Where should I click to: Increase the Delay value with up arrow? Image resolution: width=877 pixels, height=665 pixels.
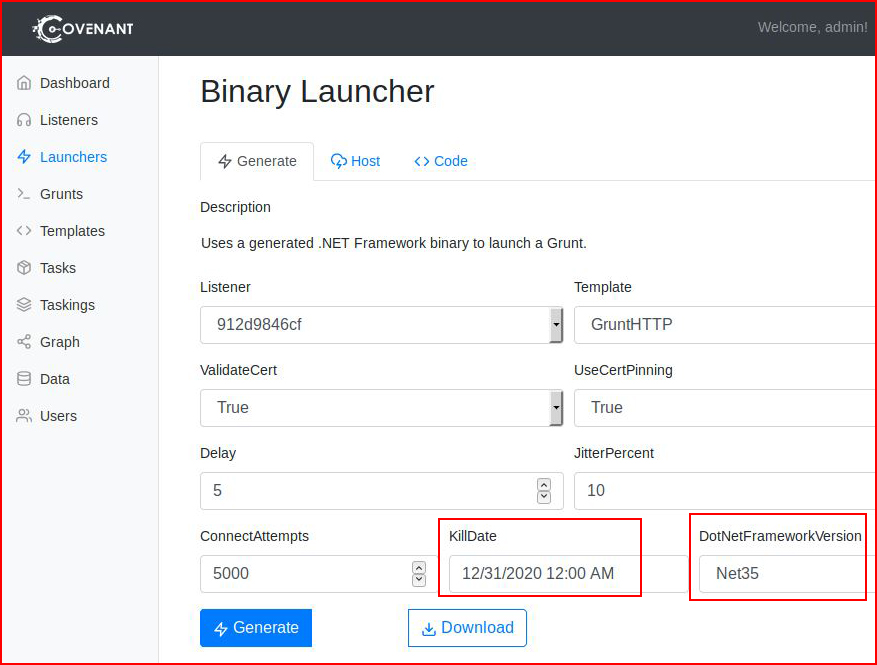pos(544,484)
